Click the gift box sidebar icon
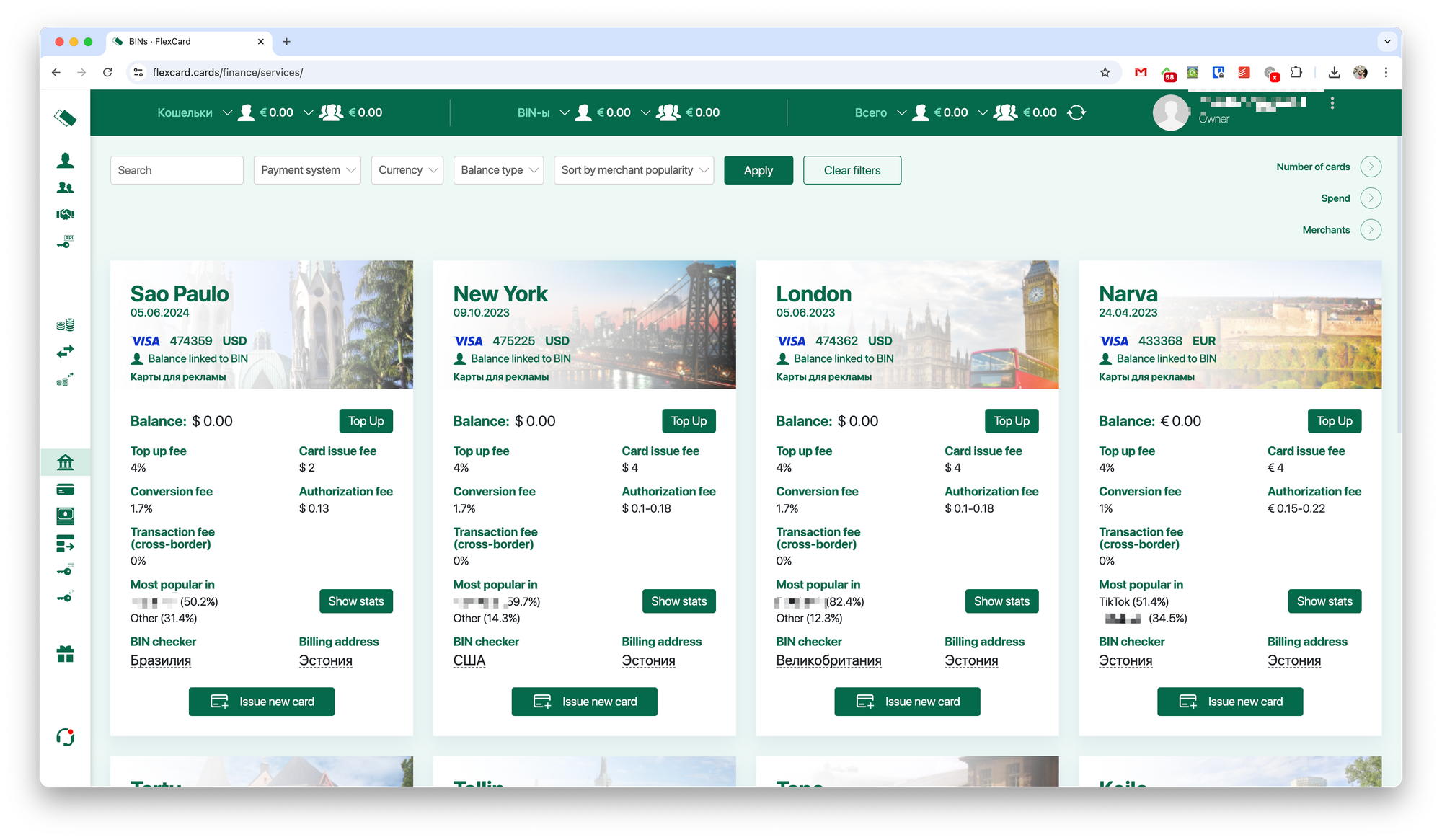This screenshot has width=1442, height=840. (65, 654)
